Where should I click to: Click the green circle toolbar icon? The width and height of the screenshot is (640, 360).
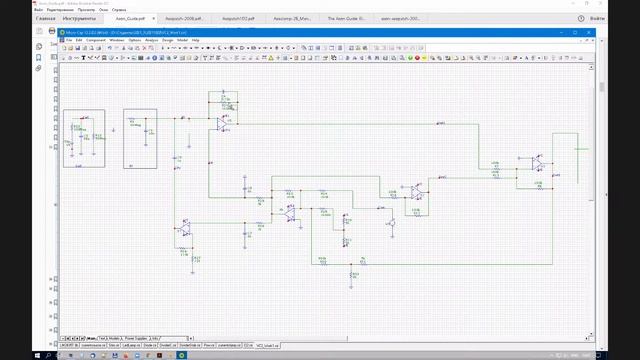click(x=410, y=58)
